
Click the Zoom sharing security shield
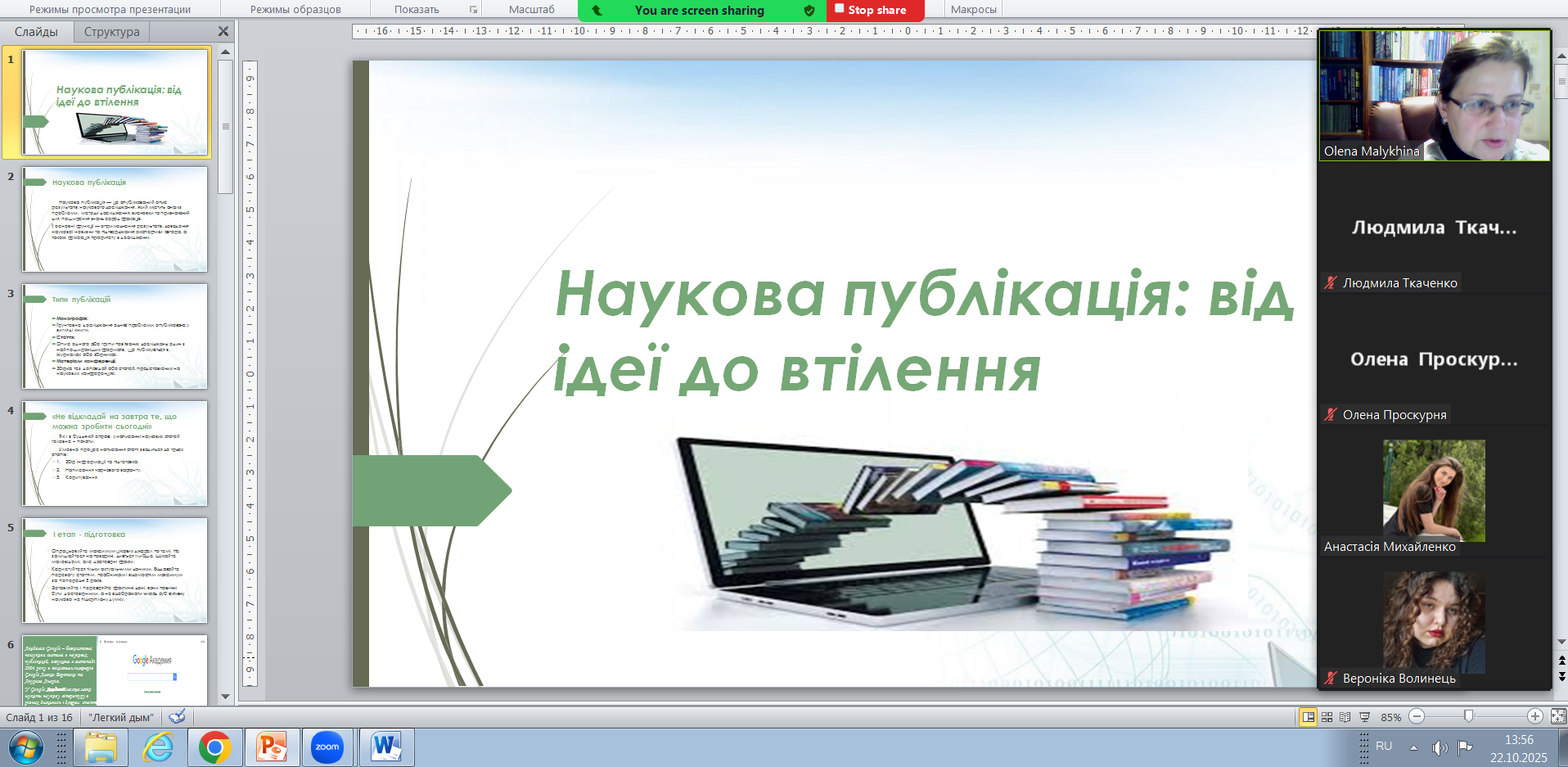pos(809,11)
